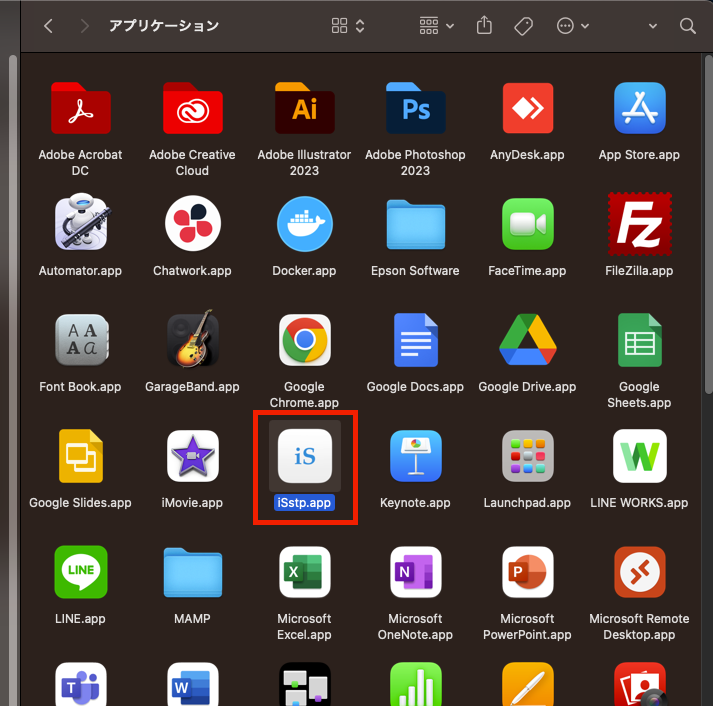
Task: Select the Adobe Illustrator 2023 folder
Action: [x=304, y=108]
